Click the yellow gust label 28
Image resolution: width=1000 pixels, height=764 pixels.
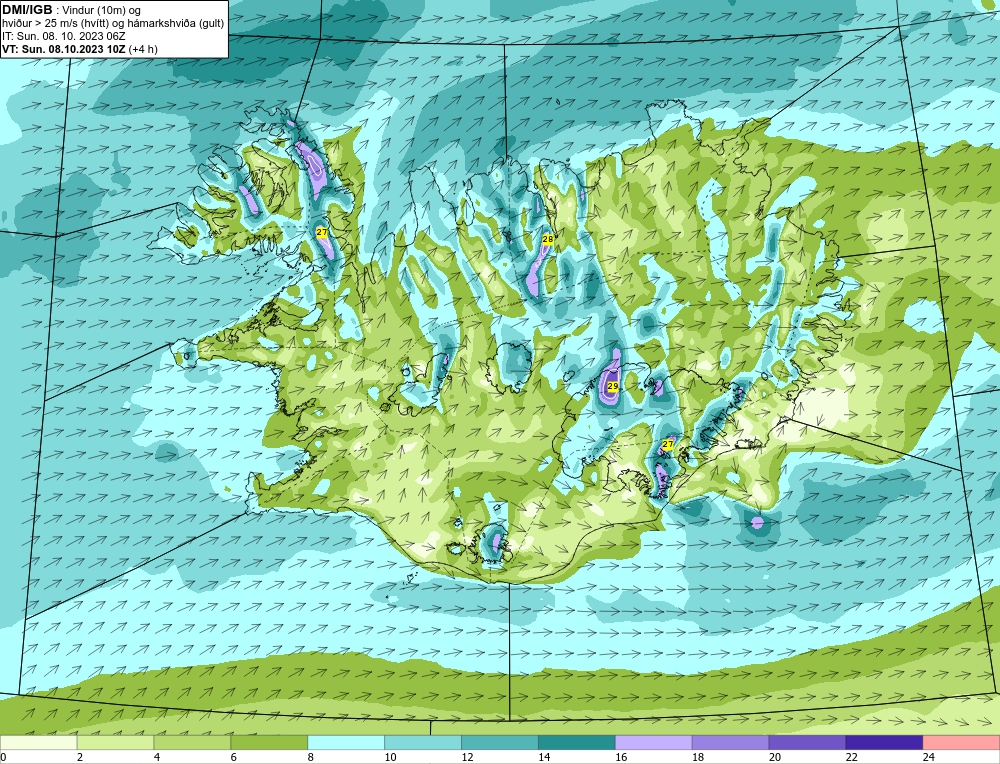point(547,239)
